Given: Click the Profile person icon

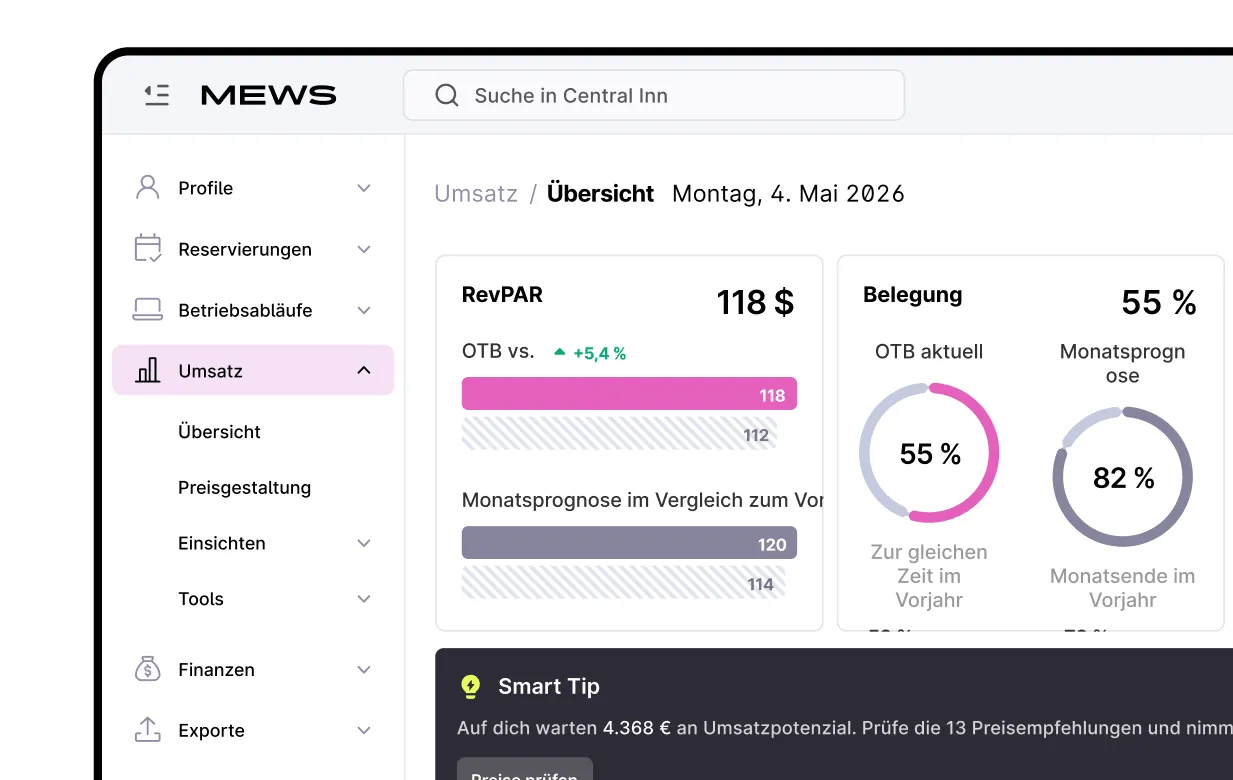Looking at the screenshot, I should click(x=148, y=187).
